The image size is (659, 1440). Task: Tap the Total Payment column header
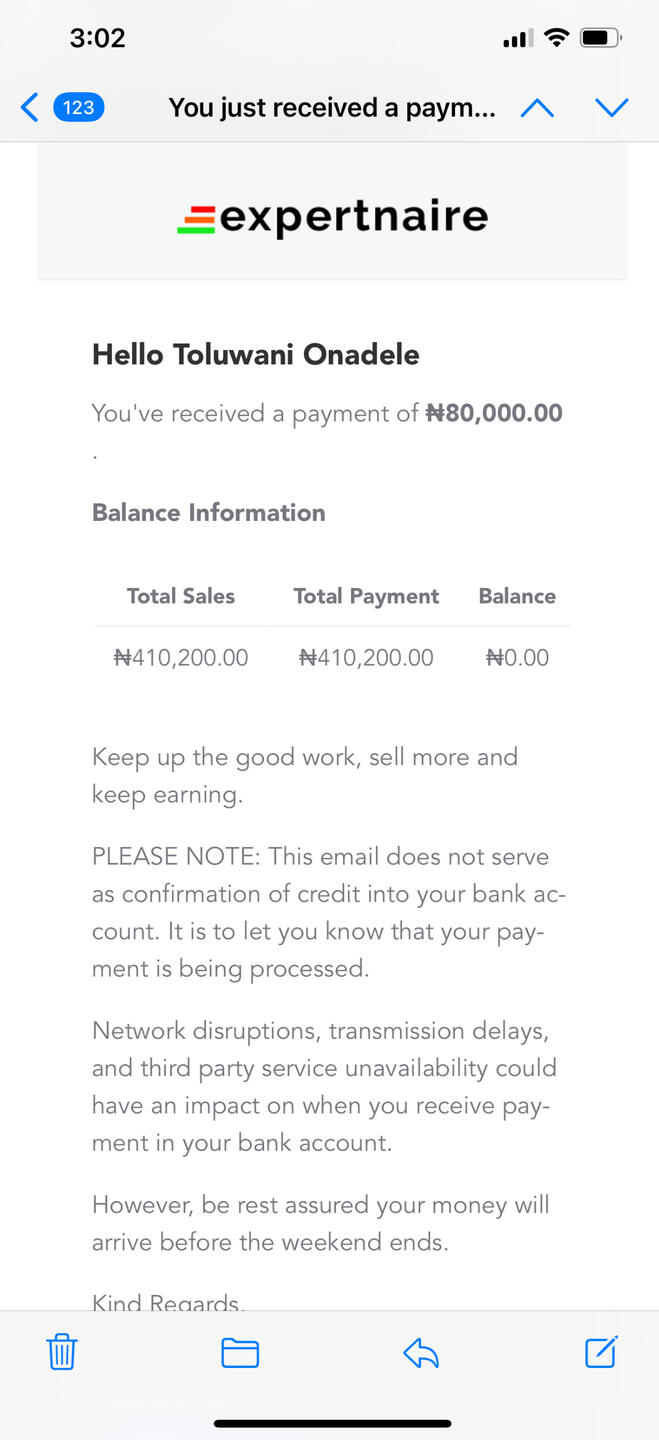pyautogui.click(x=366, y=596)
